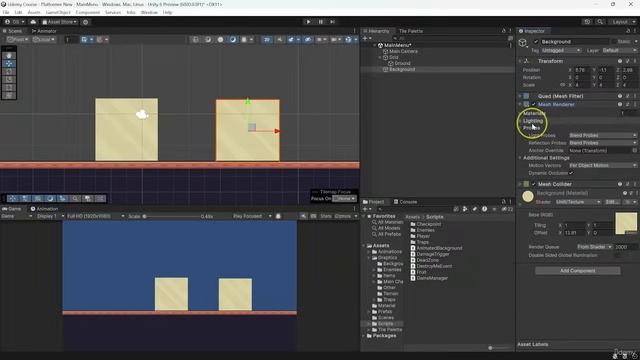The width and height of the screenshot is (640, 360).
Task: Toggle 2D view mode in Scene
Action: pos(267,40)
